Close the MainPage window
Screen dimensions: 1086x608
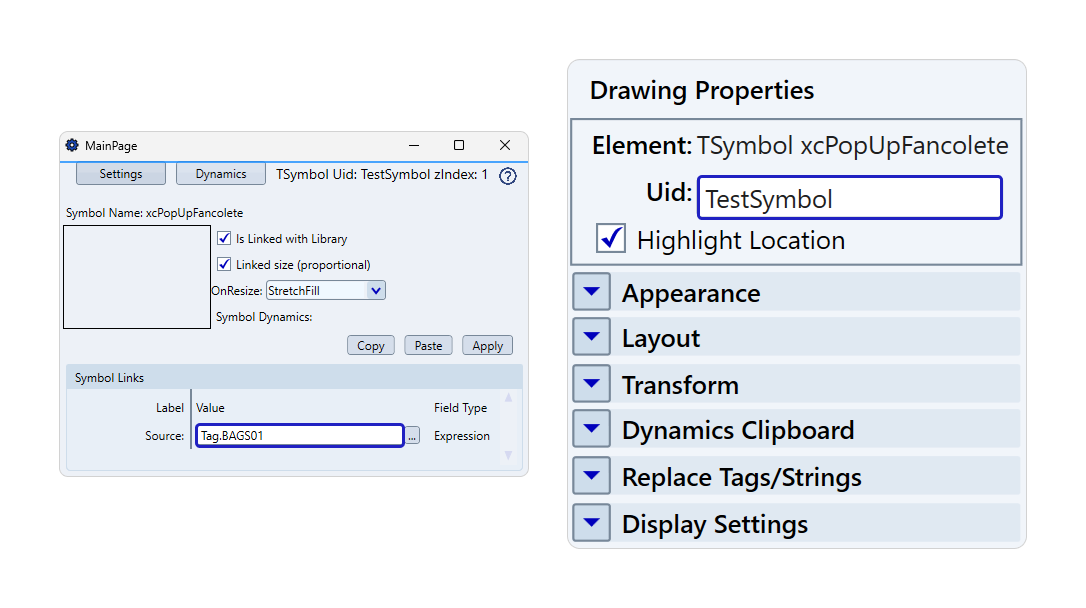click(505, 146)
